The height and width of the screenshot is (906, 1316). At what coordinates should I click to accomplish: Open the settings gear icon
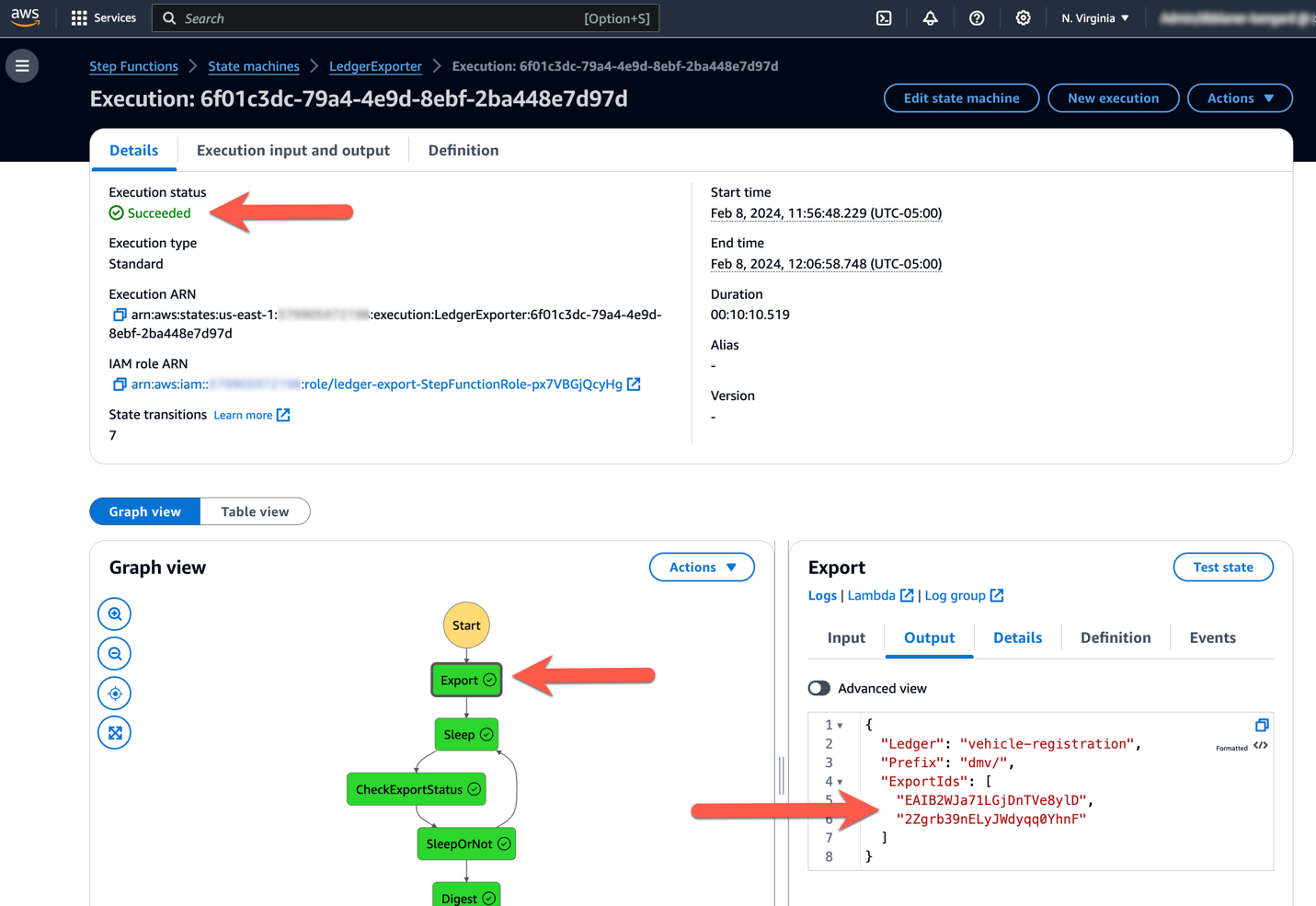[1023, 18]
